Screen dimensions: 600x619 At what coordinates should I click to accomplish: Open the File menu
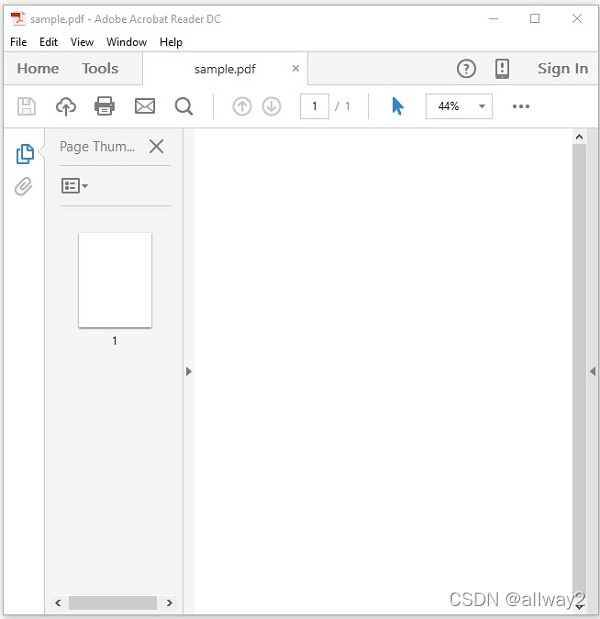(x=19, y=42)
